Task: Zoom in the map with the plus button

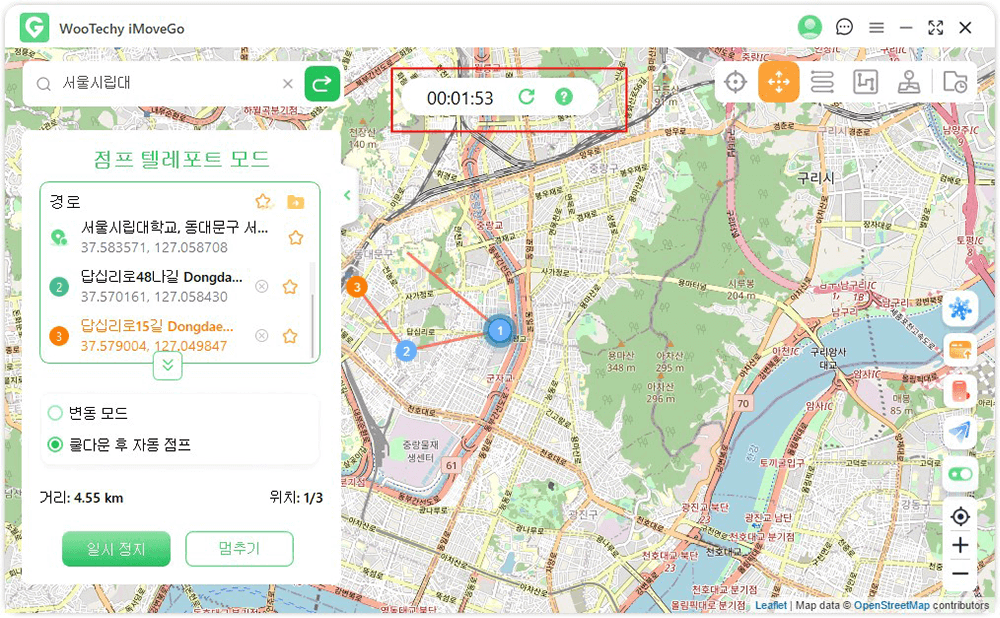Action: pyautogui.click(x=960, y=545)
